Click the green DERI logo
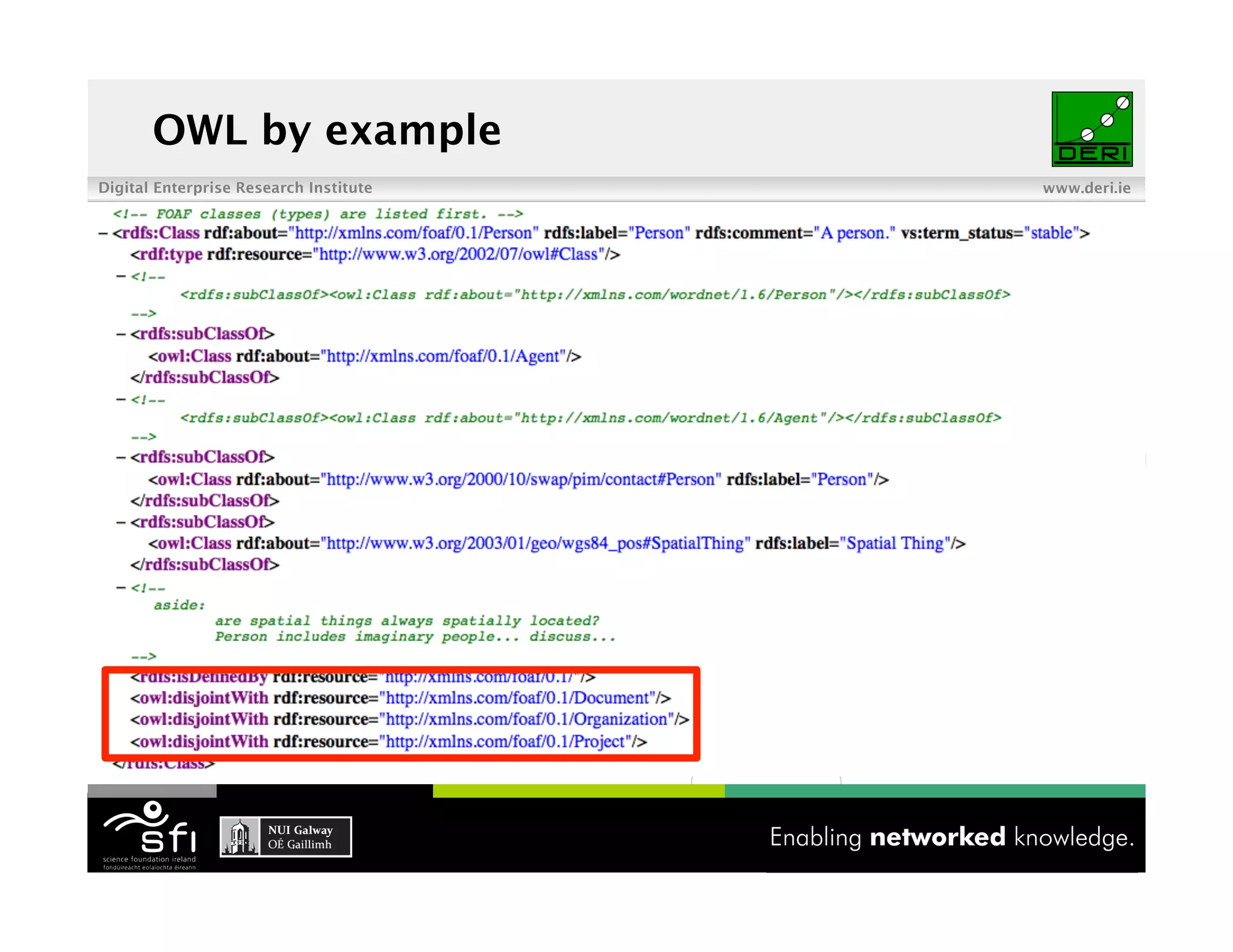This screenshot has height=952, width=1233. [x=1092, y=129]
